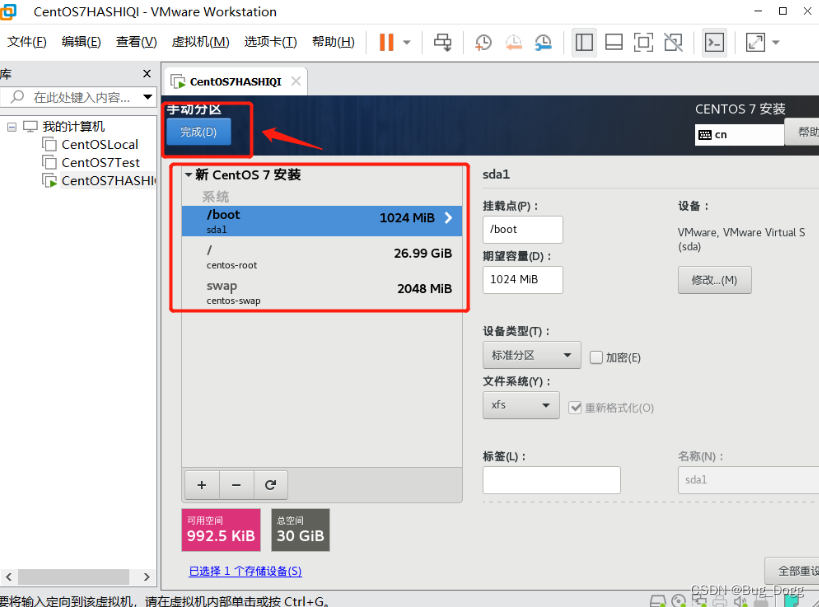Close the library panel

tap(147, 74)
